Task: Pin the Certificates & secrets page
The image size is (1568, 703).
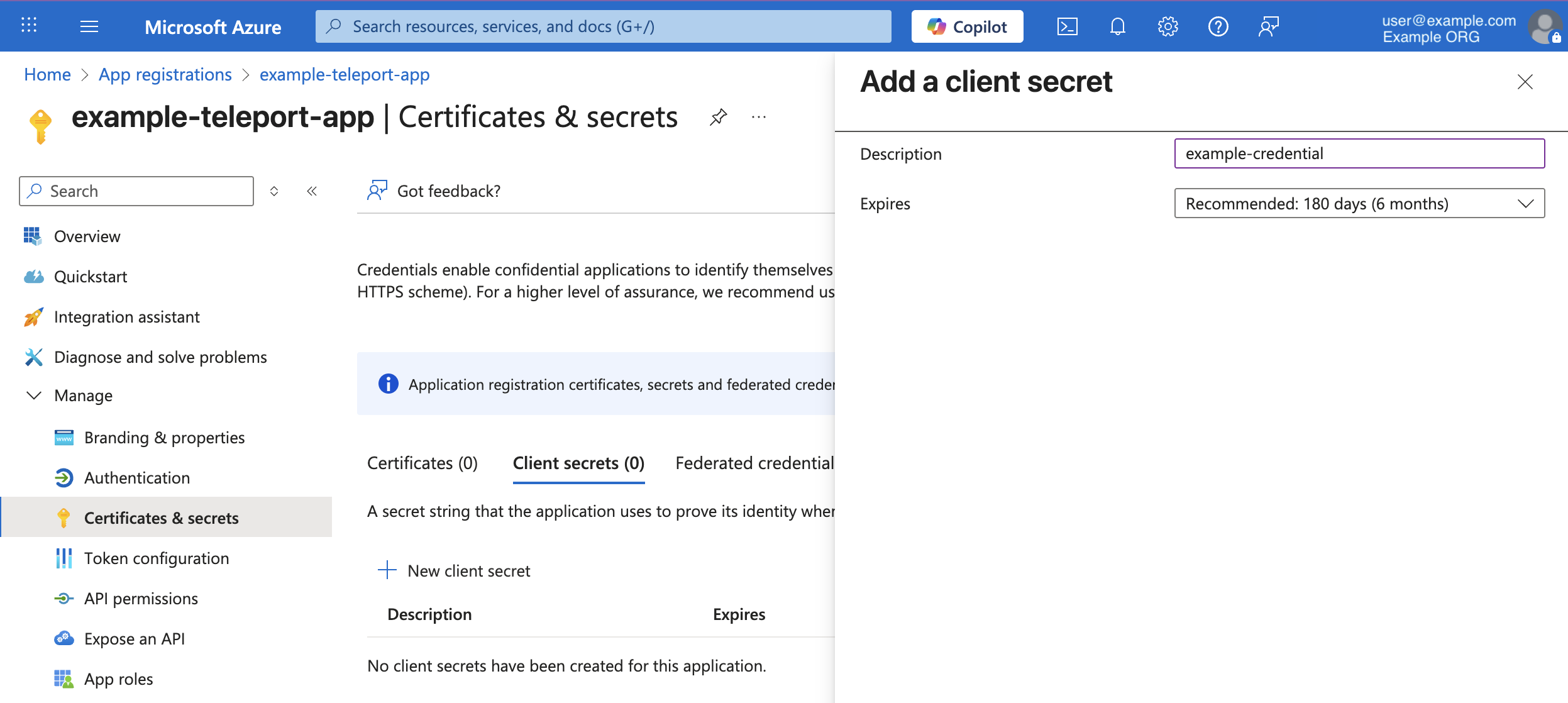Action: 718,116
